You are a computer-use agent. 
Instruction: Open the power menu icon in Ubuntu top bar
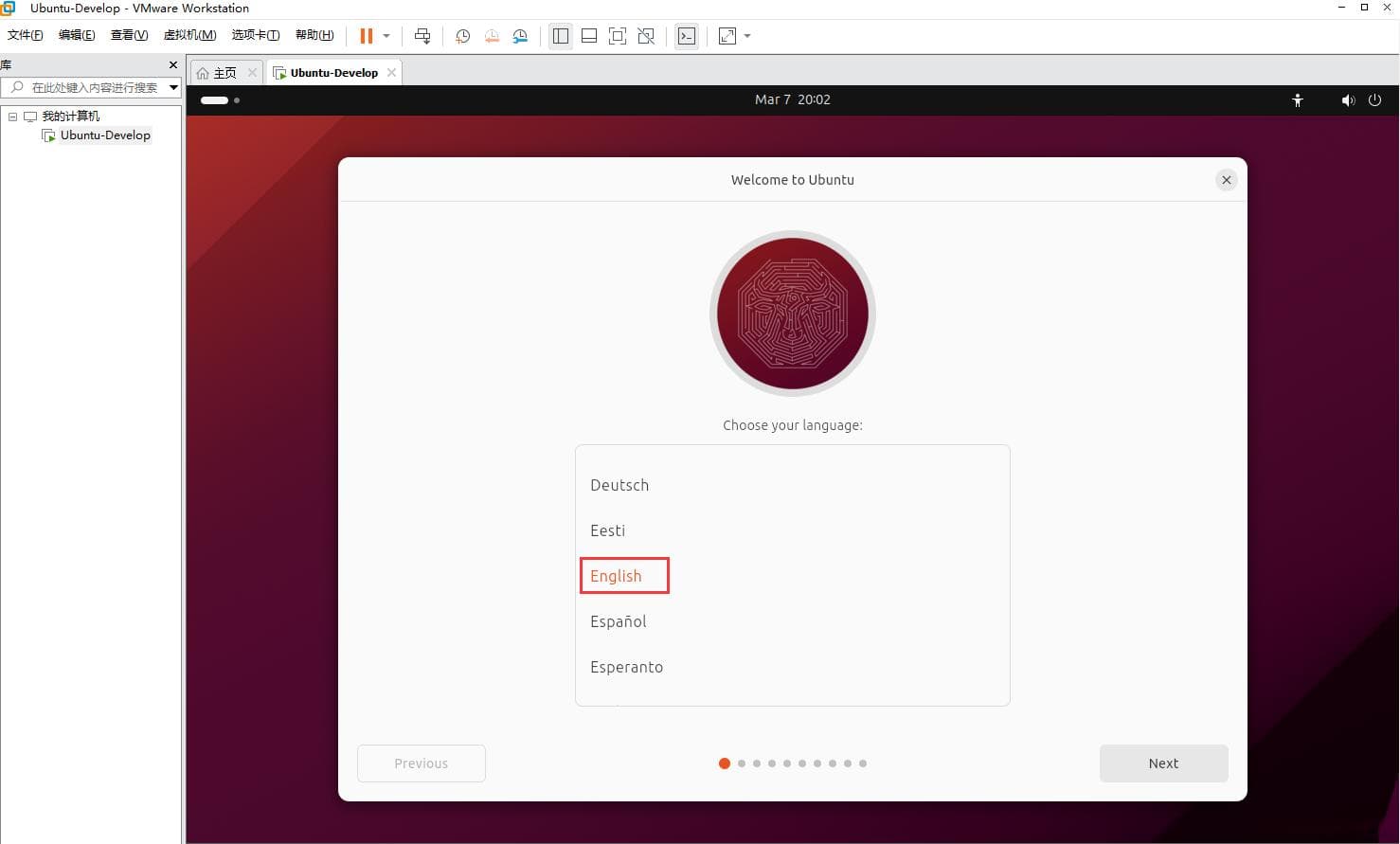click(1374, 99)
